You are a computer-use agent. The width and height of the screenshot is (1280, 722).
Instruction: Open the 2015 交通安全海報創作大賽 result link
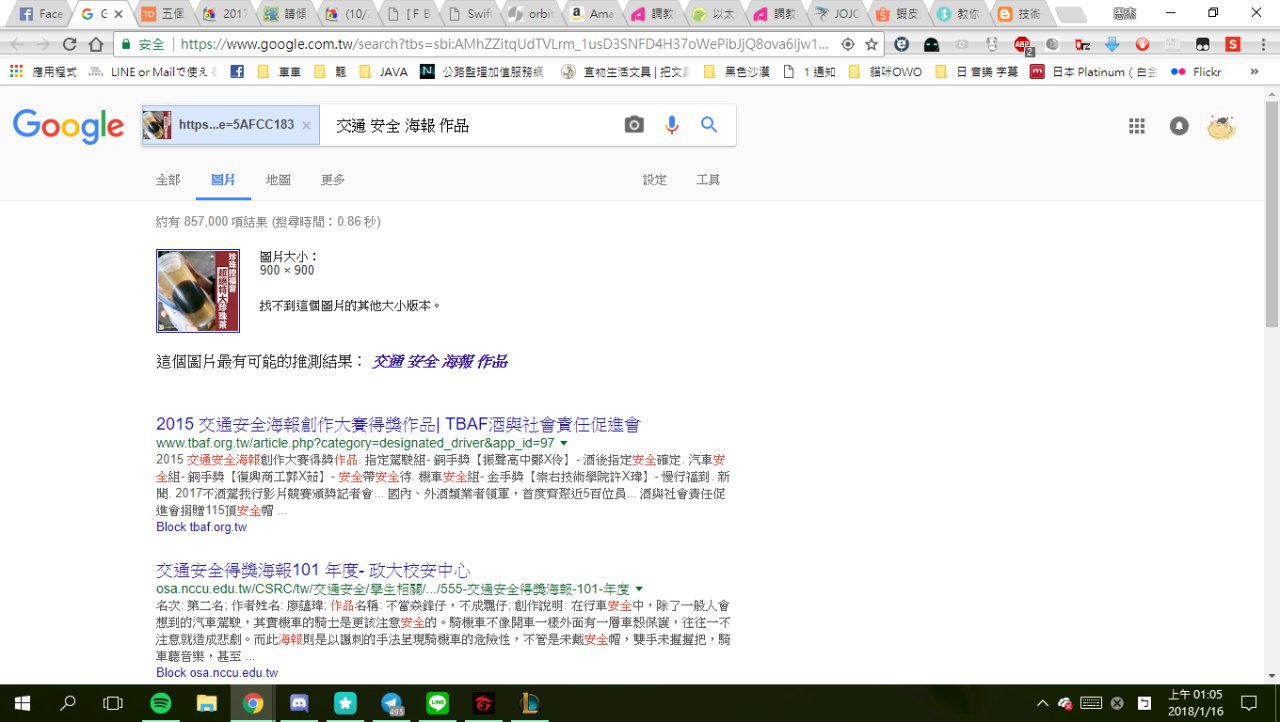coord(398,424)
